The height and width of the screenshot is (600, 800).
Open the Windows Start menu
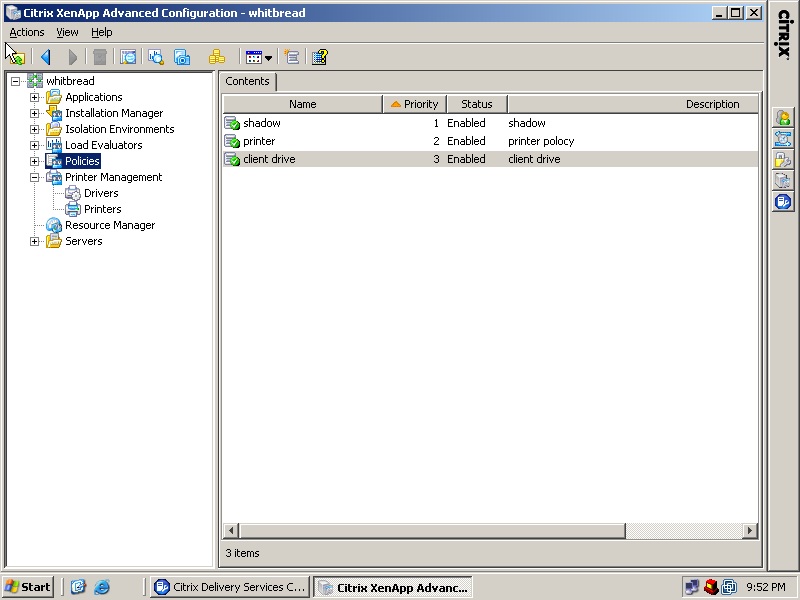(28, 587)
